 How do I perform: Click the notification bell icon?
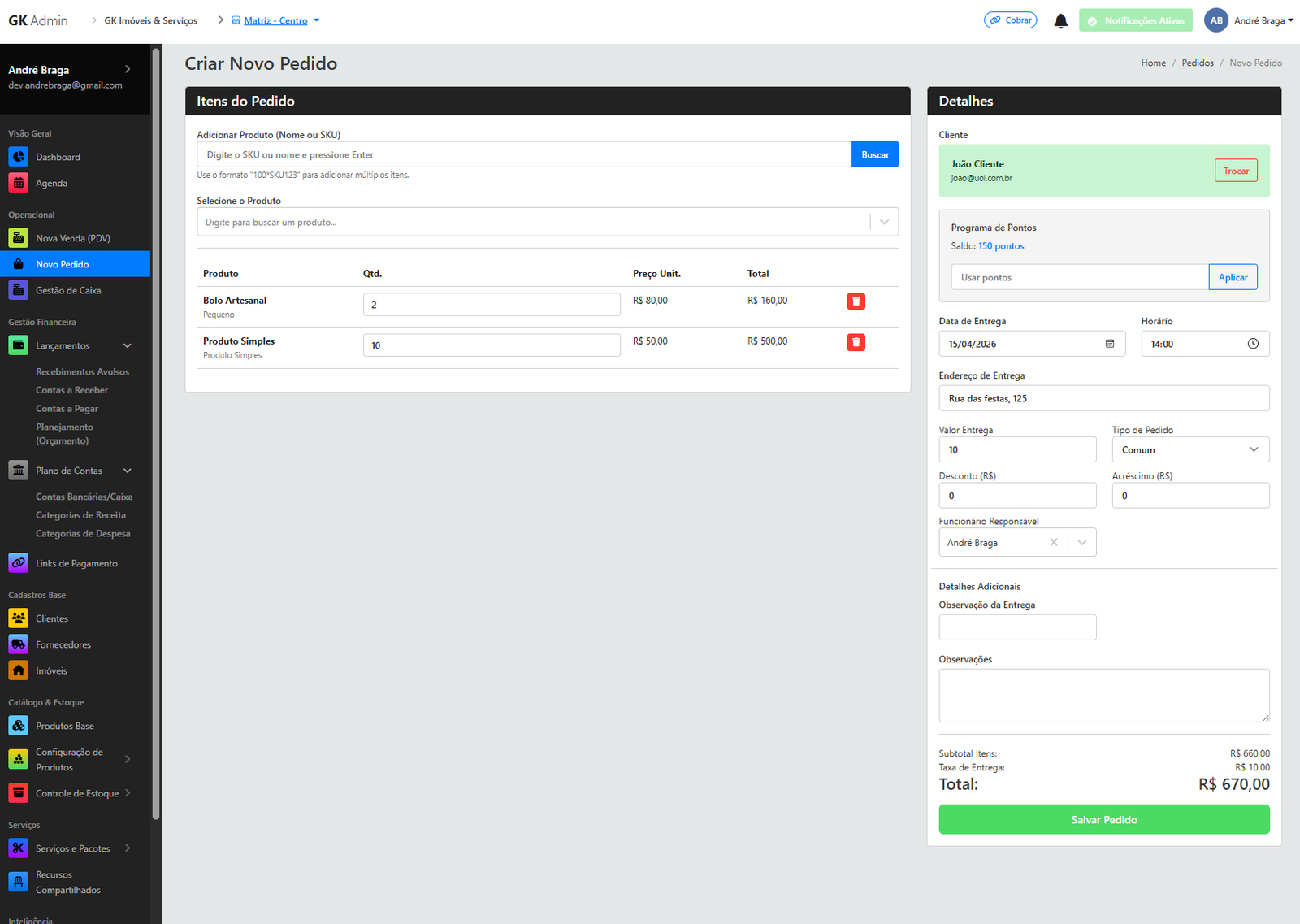click(x=1060, y=21)
